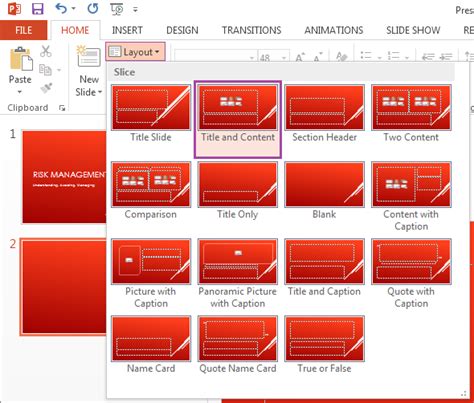Select slide 1 Risk Management thumbnail
This screenshot has width=474, height=403.
(x=64, y=177)
